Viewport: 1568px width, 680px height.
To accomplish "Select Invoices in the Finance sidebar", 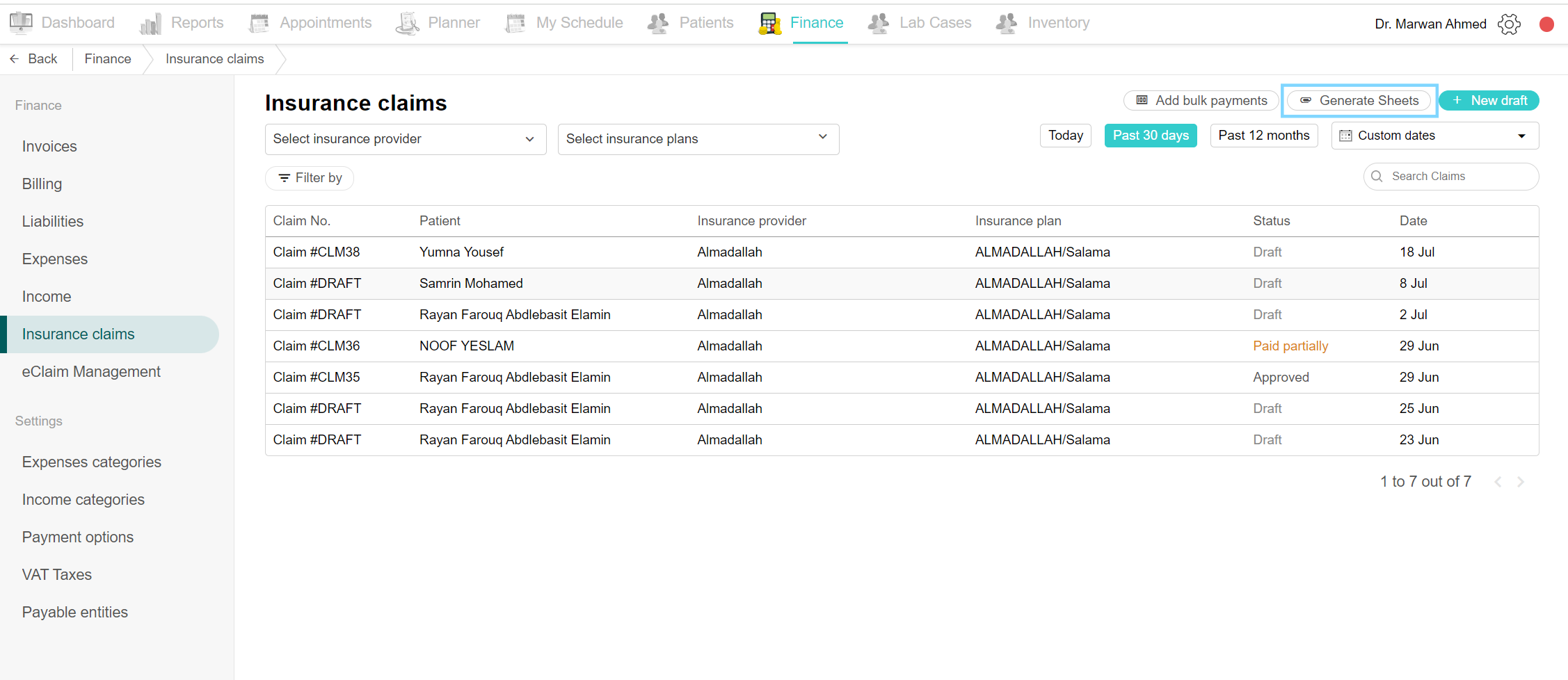I will 49,147.
